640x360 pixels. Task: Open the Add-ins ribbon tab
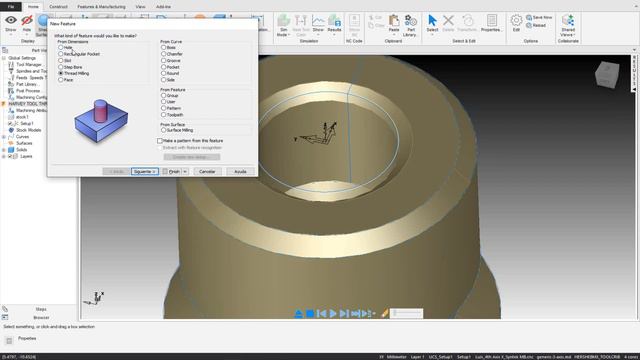[x=163, y=7]
